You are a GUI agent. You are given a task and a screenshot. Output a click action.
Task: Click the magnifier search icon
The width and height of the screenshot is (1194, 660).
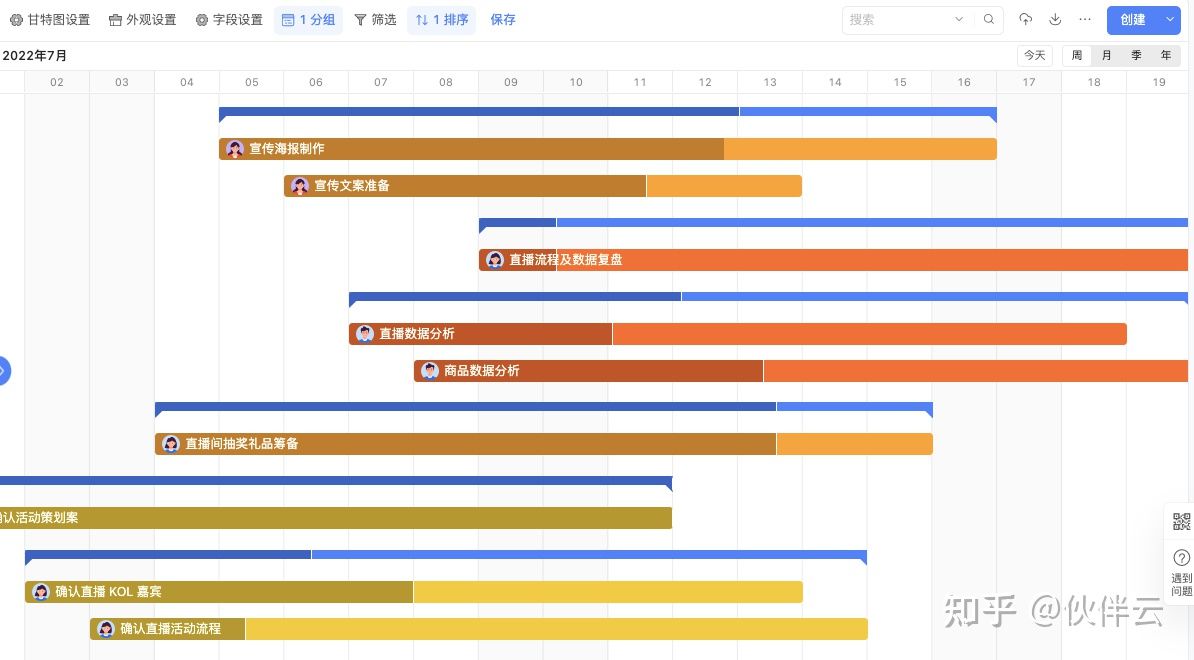pos(988,20)
